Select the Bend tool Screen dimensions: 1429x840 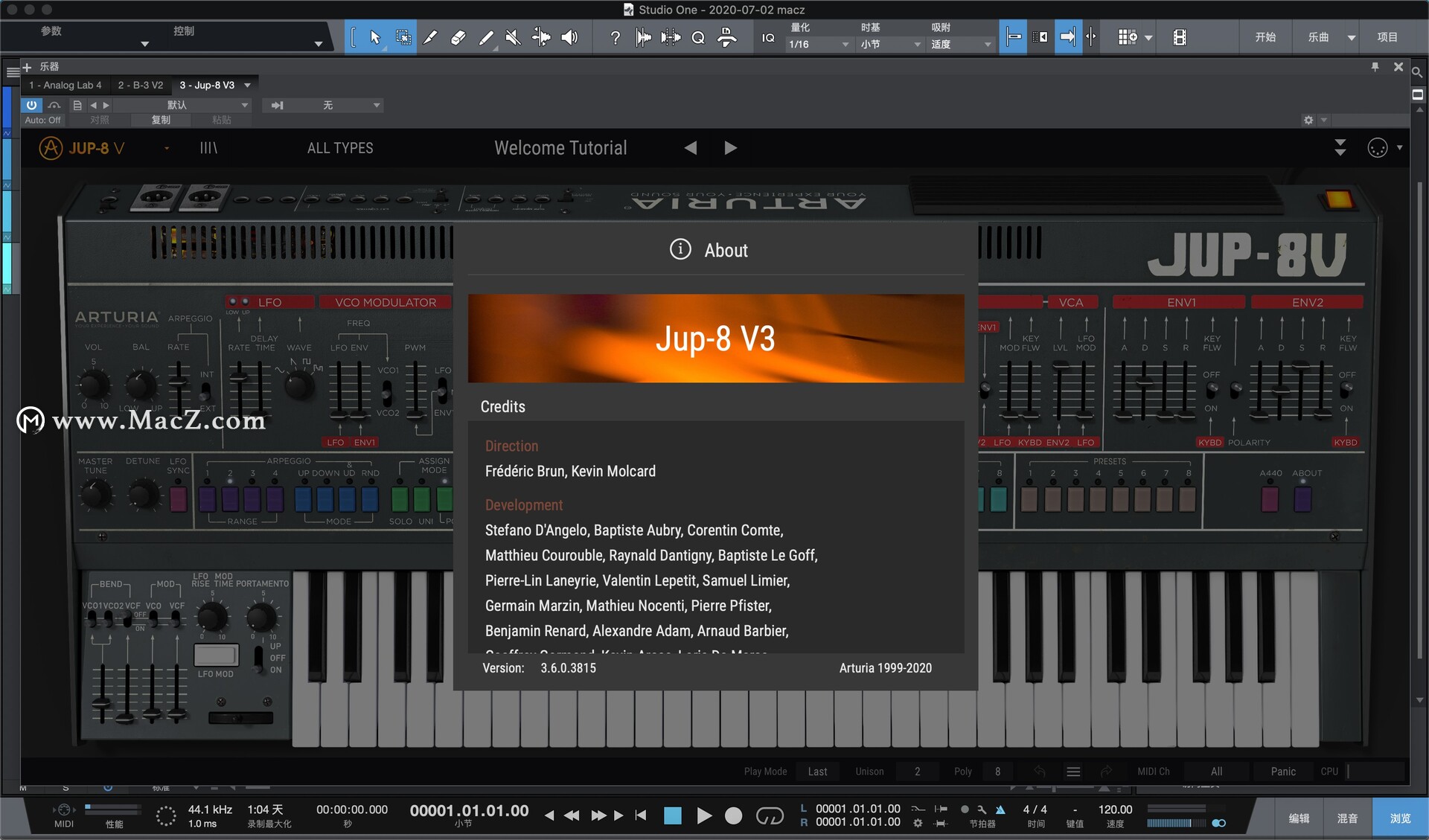pyautogui.click(x=541, y=37)
